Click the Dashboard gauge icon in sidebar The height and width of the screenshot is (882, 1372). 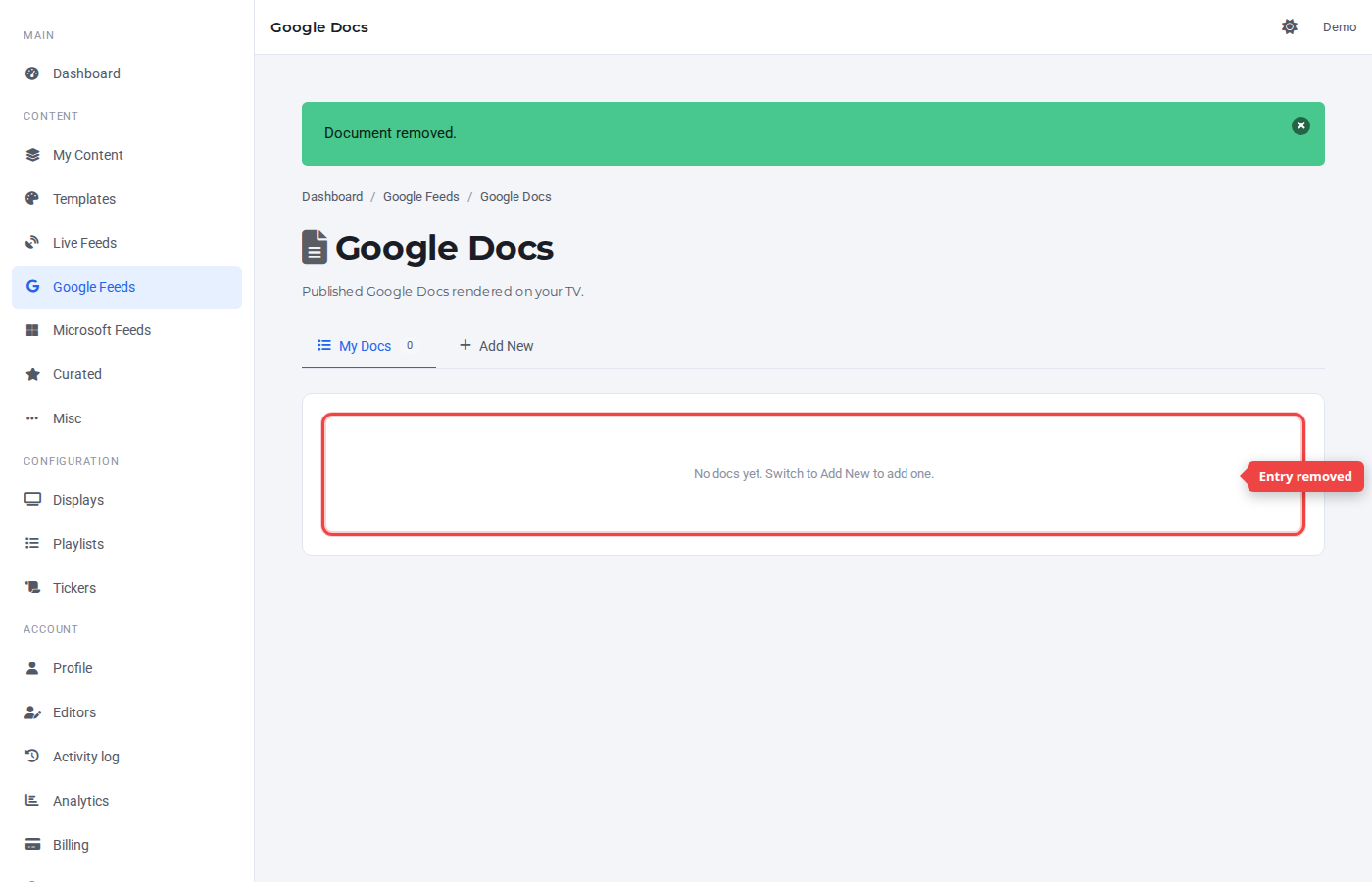coord(32,73)
